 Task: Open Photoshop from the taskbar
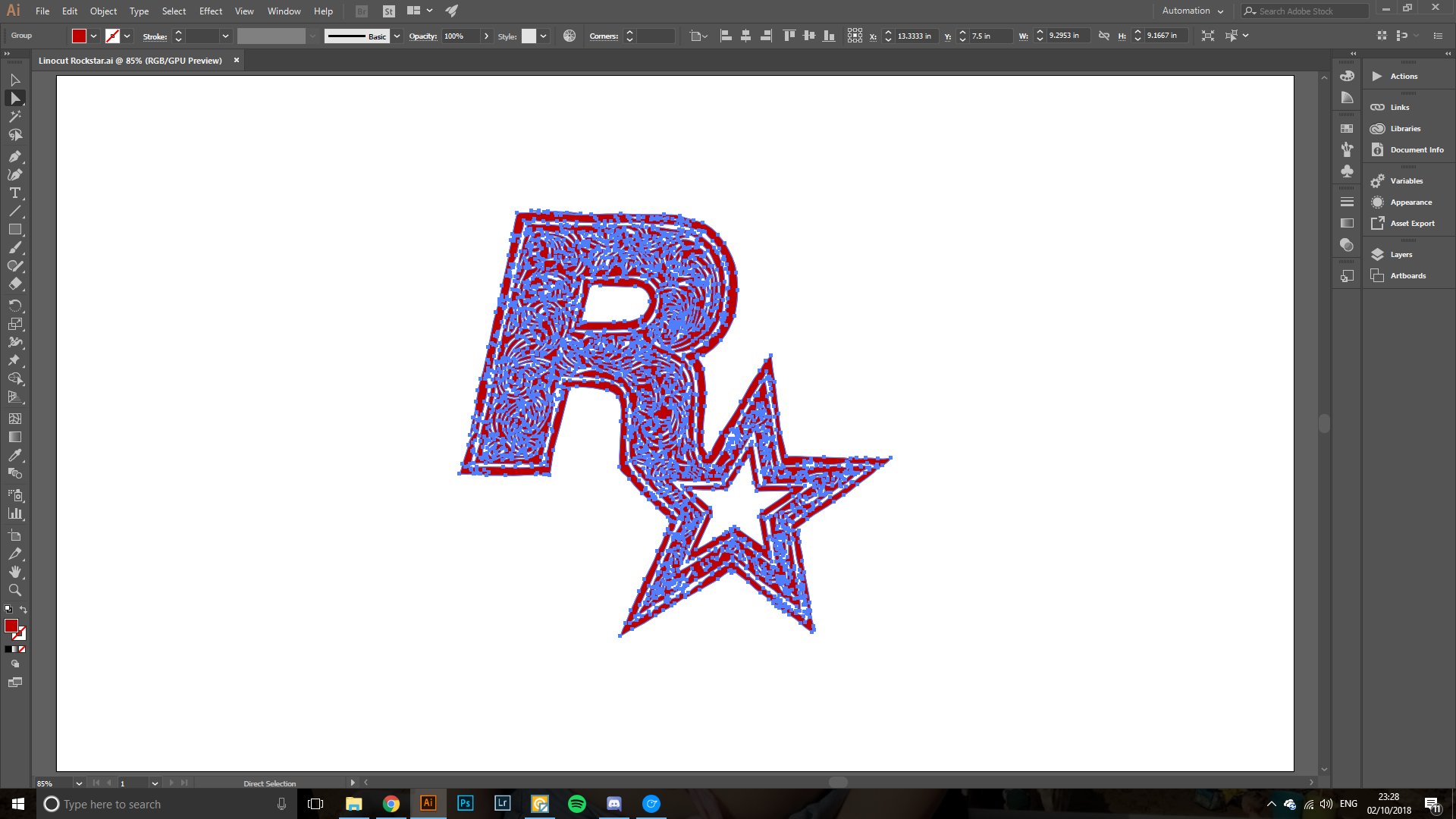[x=465, y=804]
